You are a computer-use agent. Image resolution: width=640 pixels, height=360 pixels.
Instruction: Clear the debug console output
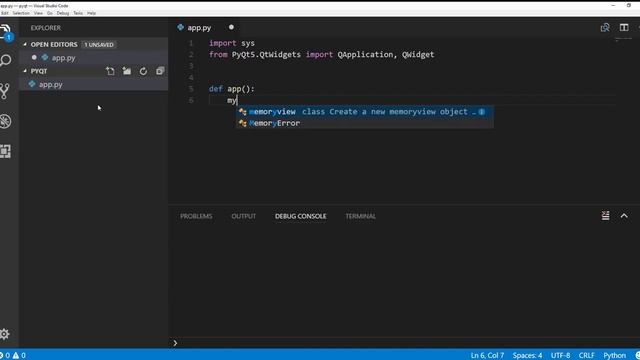605,216
